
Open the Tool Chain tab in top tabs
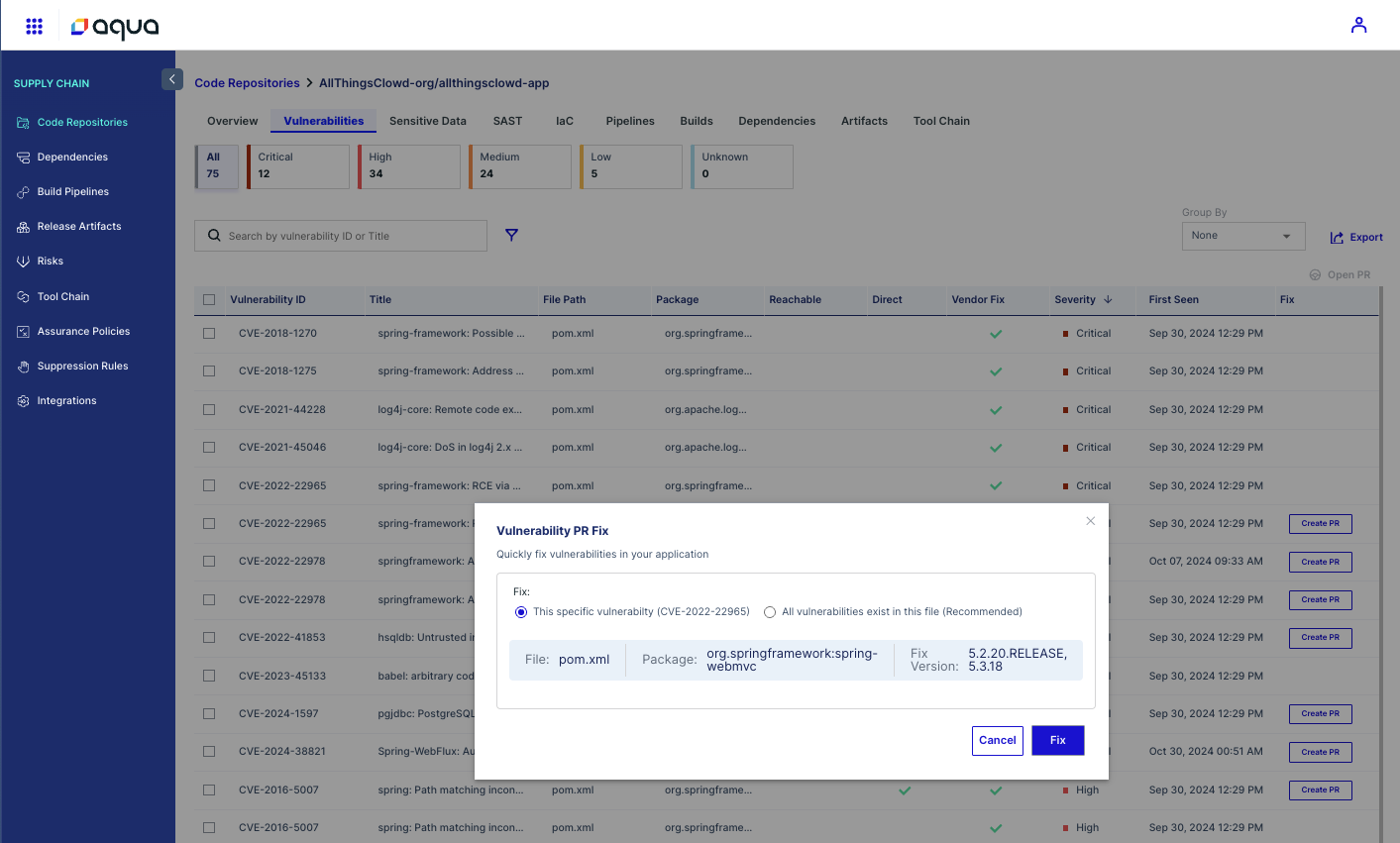click(x=941, y=121)
